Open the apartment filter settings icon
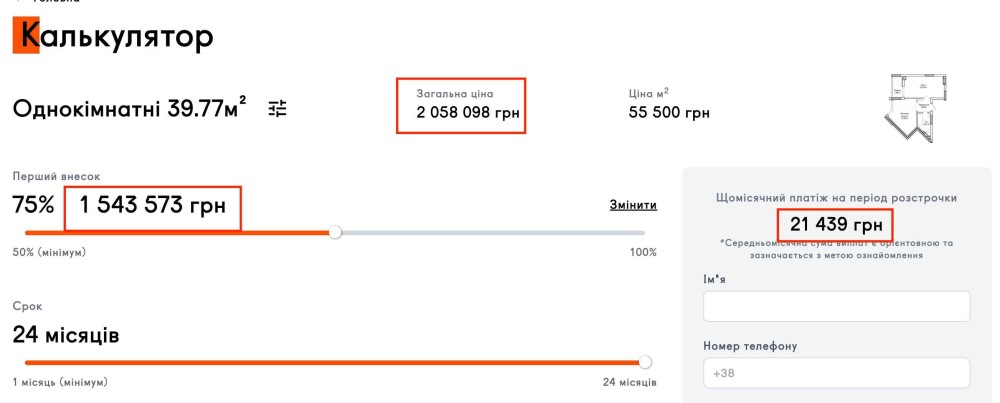The width and height of the screenshot is (1000, 403). click(x=277, y=109)
